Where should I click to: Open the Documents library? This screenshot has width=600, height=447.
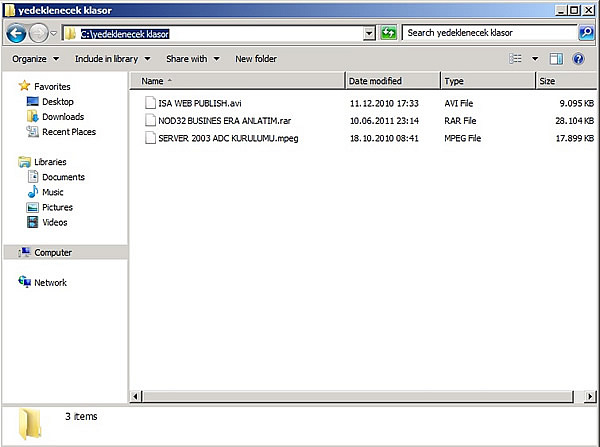(x=64, y=177)
